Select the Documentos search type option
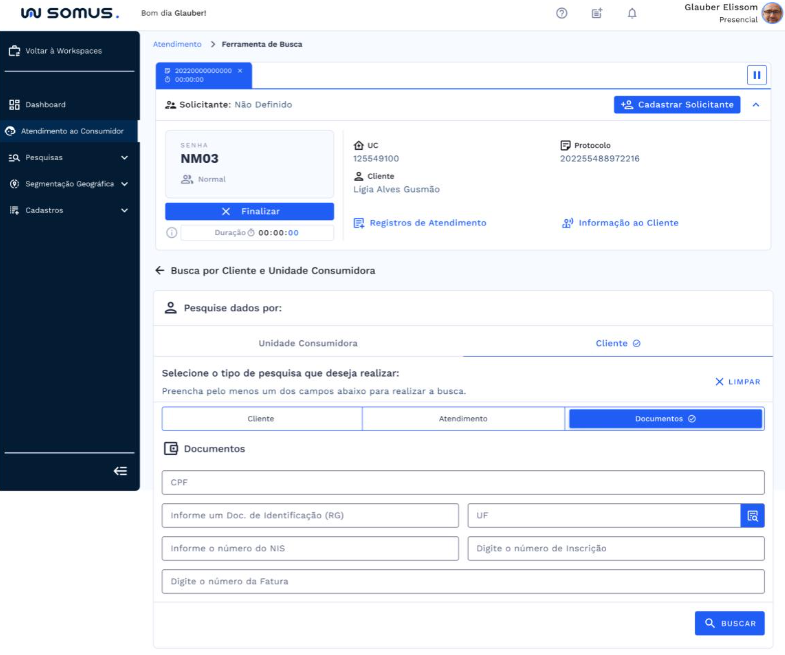Screen dimensions: 785x655 (x=665, y=419)
